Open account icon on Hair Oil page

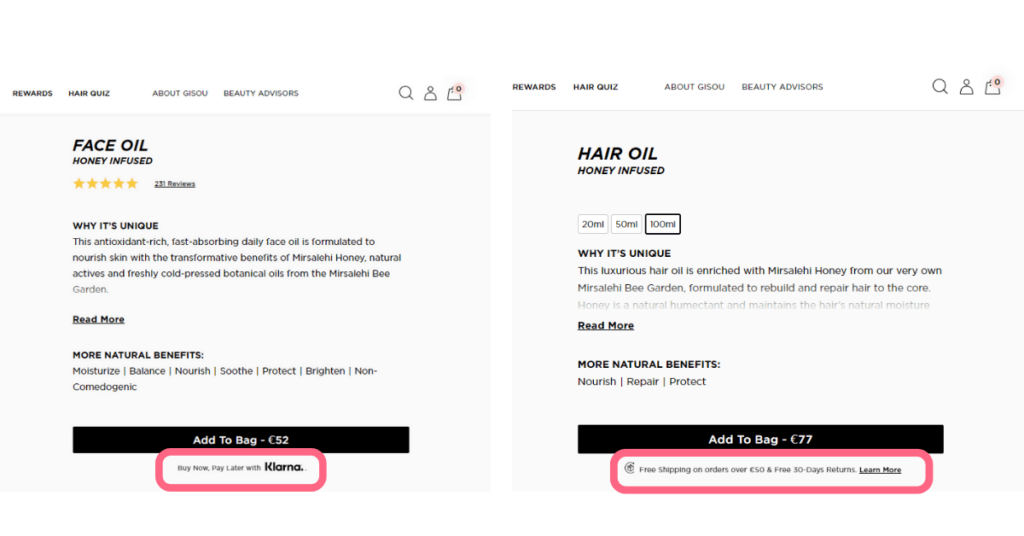tap(967, 86)
